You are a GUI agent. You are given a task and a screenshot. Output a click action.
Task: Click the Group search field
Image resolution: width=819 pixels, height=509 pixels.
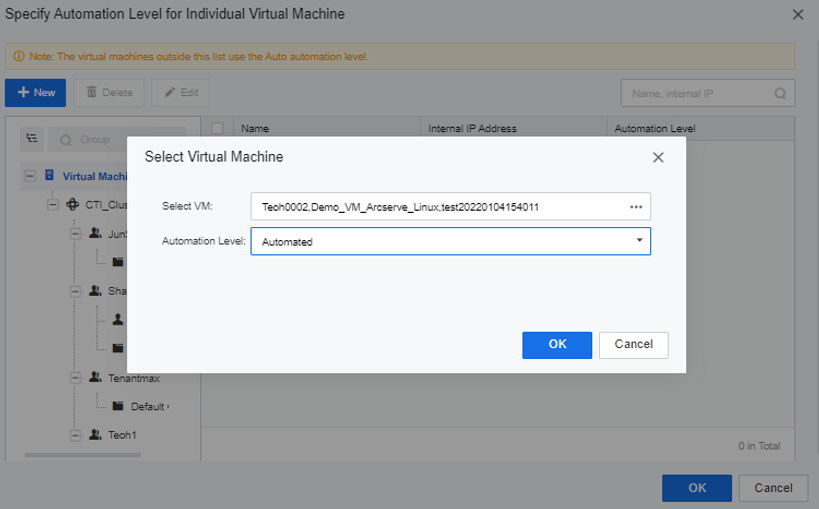point(116,140)
